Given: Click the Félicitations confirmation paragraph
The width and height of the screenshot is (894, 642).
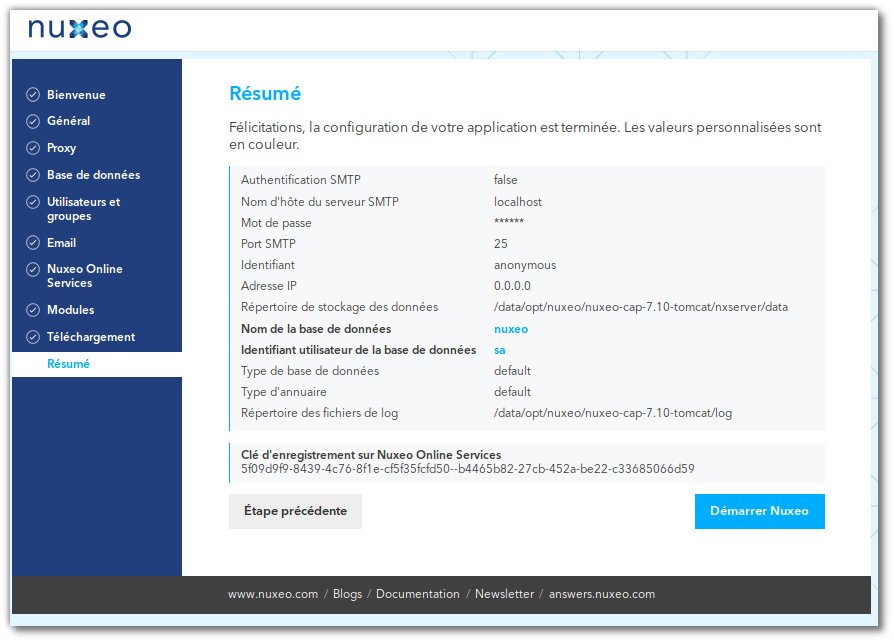Looking at the screenshot, I should (x=525, y=136).
